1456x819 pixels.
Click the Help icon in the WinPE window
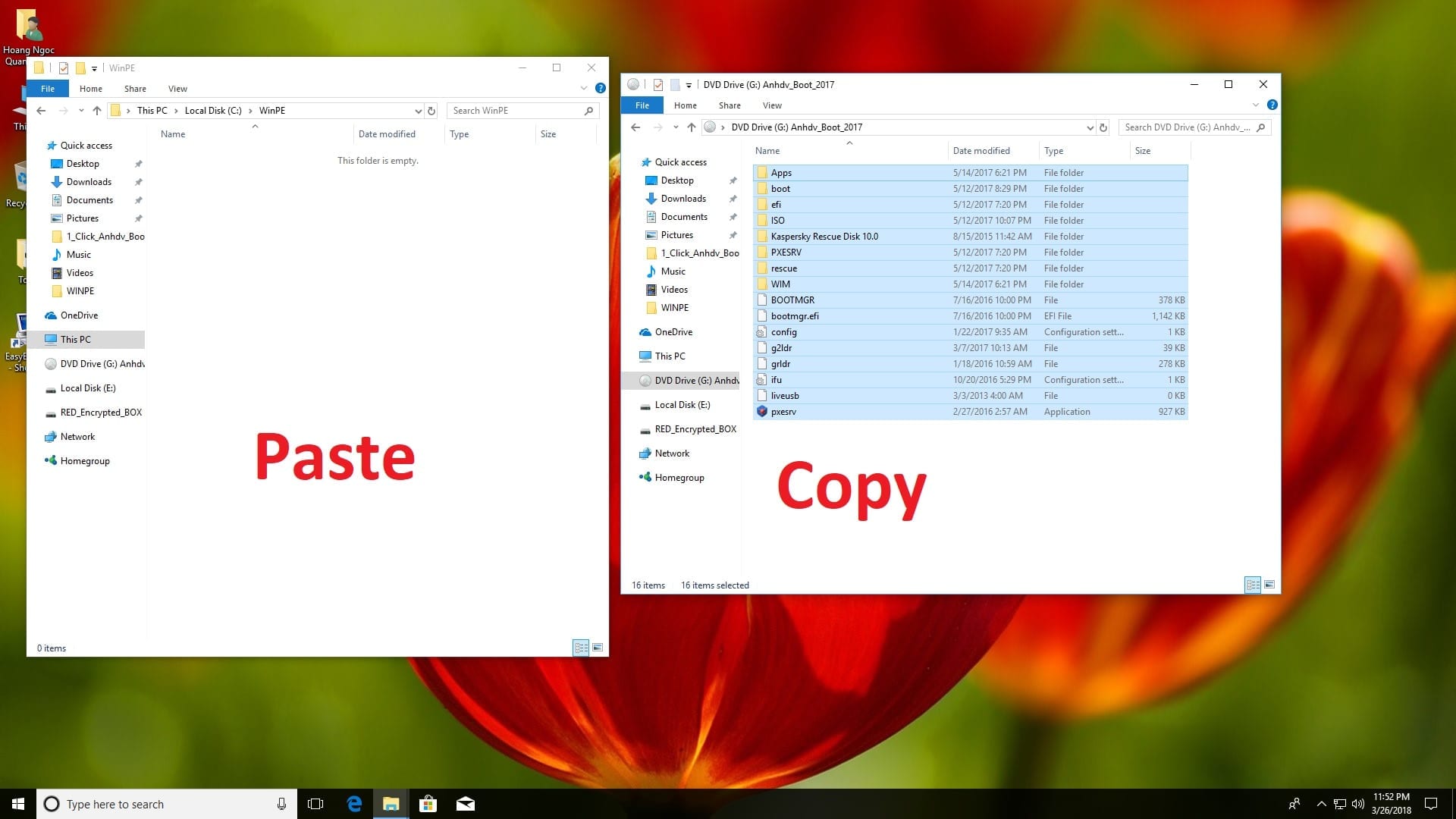pyautogui.click(x=600, y=88)
